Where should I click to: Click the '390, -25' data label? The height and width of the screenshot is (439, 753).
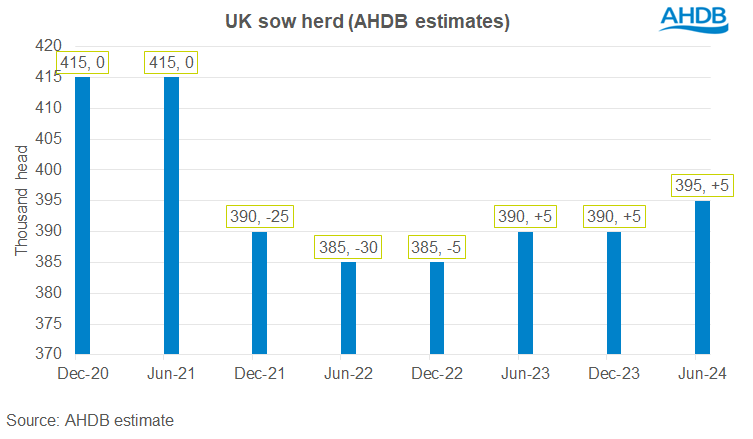[x=259, y=215]
